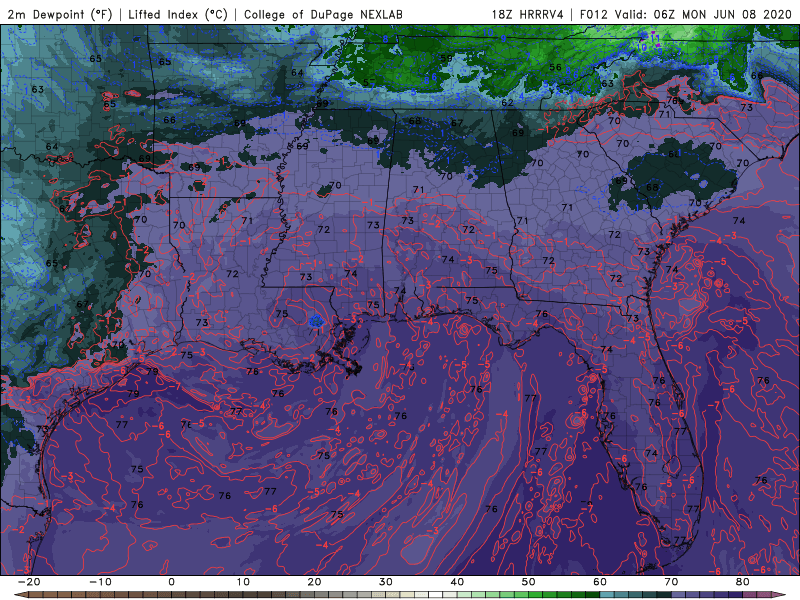Click the 'College of DuPage NEXLAB' label

tap(323, 14)
